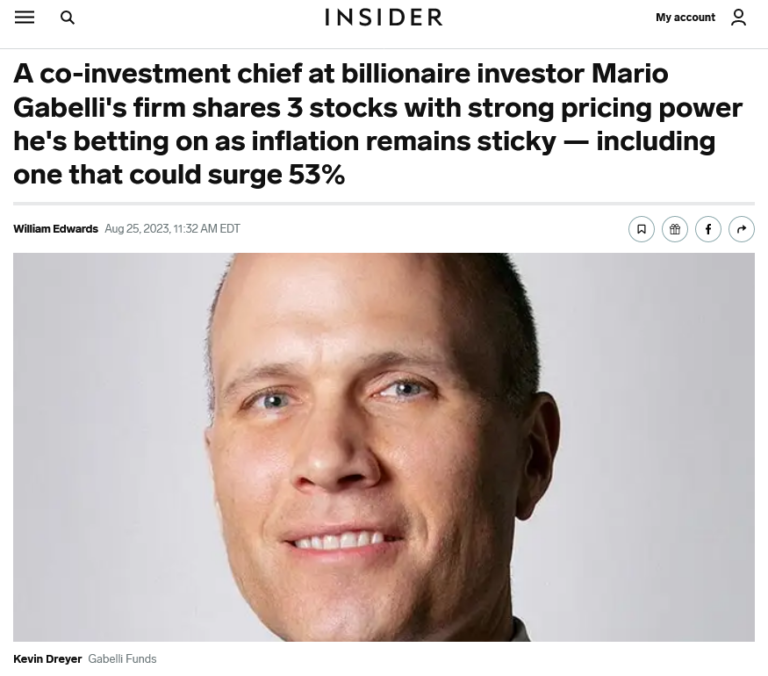768x676 pixels.
Task: Click the gray divider below the headline
Action: click(x=384, y=204)
